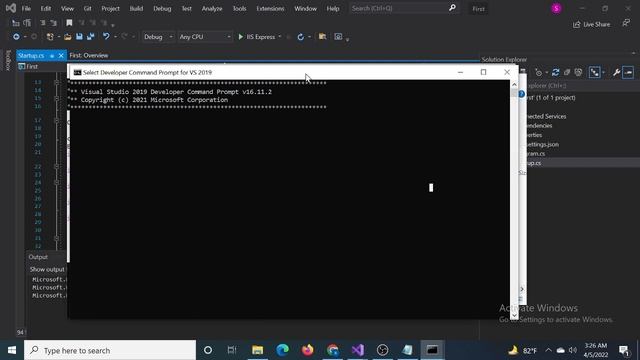Select appsettings.json in Solution Explorer
This screenshot has height=360, width=640.
click(x=542, y=144)
